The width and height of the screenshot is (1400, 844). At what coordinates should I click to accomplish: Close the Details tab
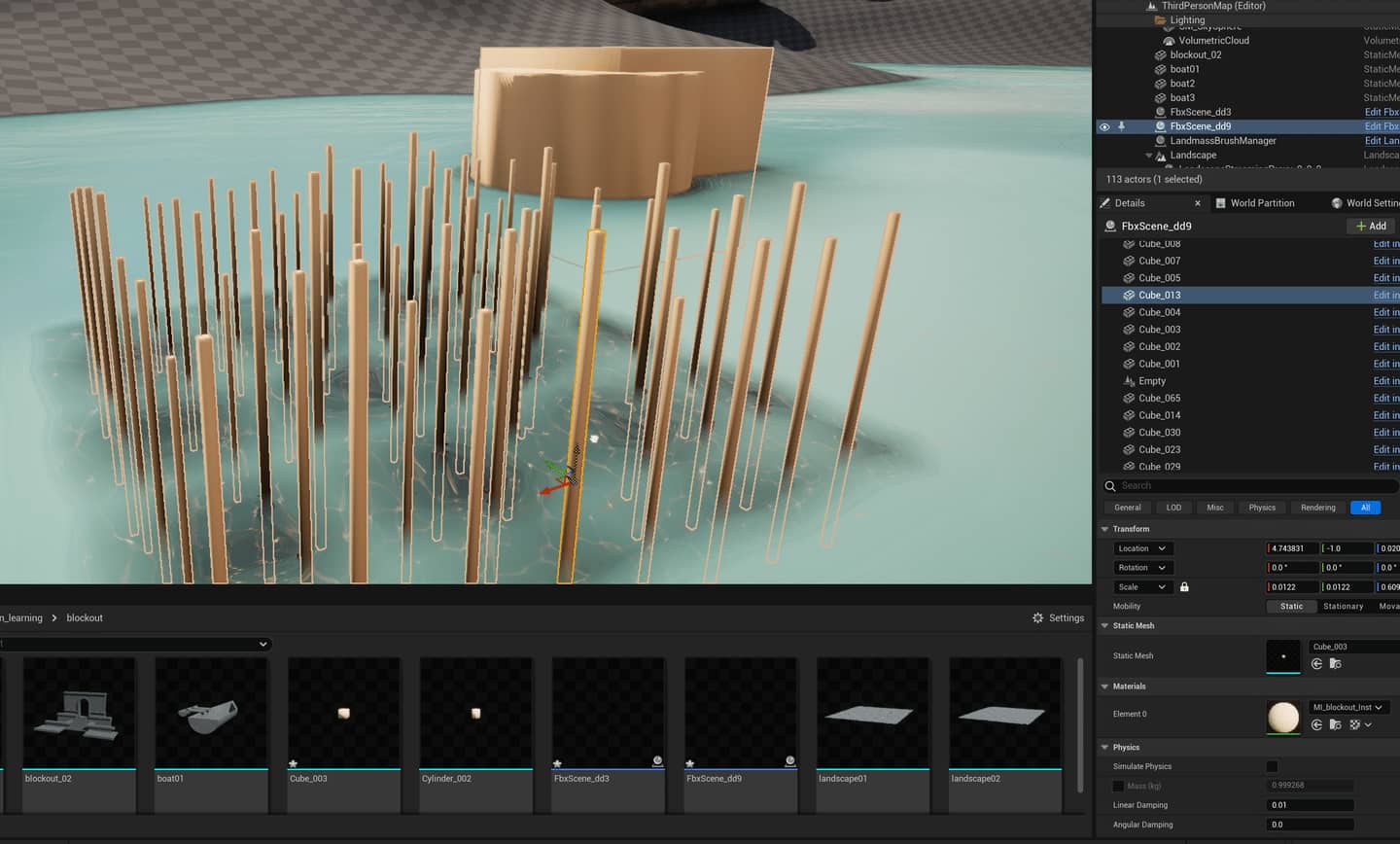click(x=1197, y=203)
